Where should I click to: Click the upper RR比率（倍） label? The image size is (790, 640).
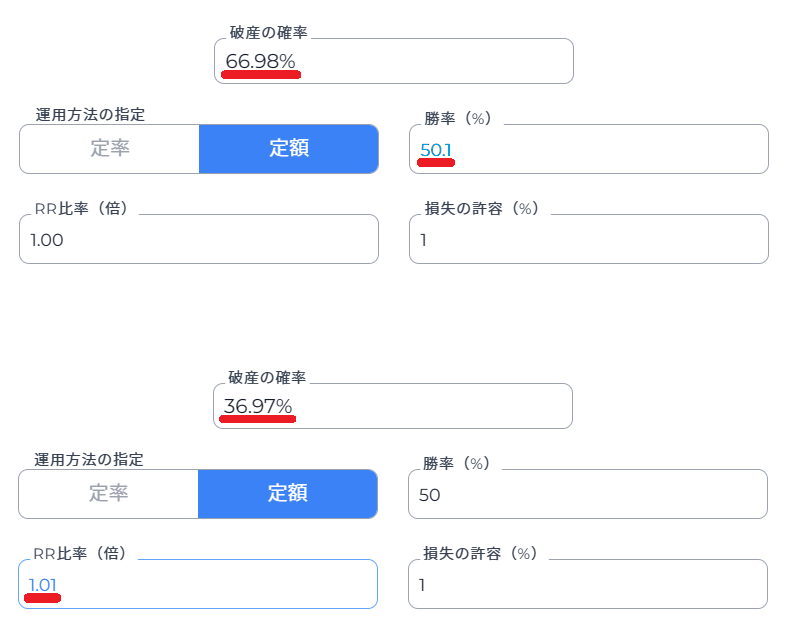tap(82, 208)
